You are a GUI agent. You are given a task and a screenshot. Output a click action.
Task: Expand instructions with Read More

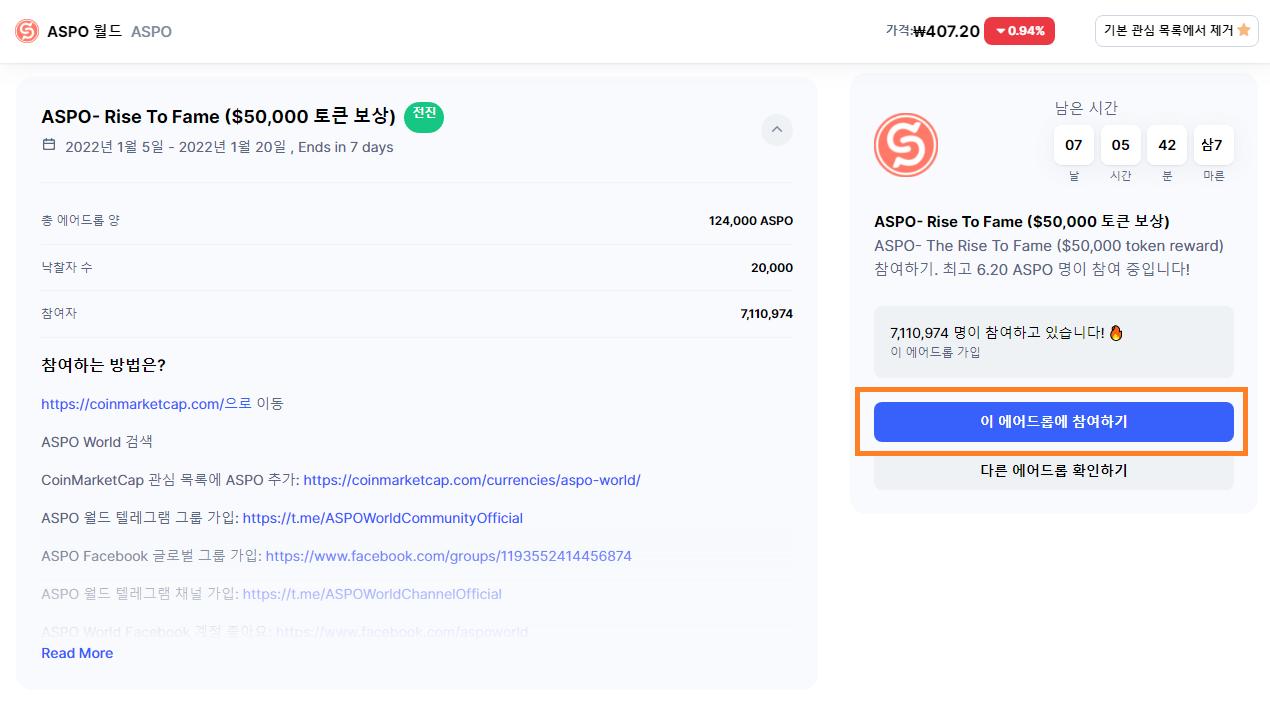coord(77,653)
